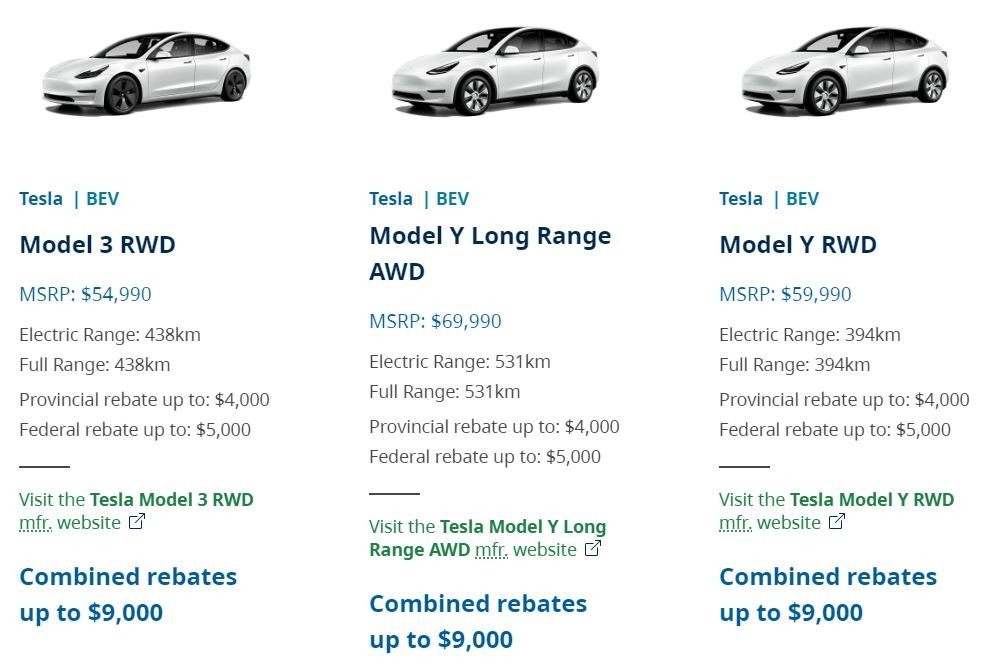Screen dimensions: 984x664
Task: Click the Model Y Long Range AWD heading
Action: (x=490, y=254)
